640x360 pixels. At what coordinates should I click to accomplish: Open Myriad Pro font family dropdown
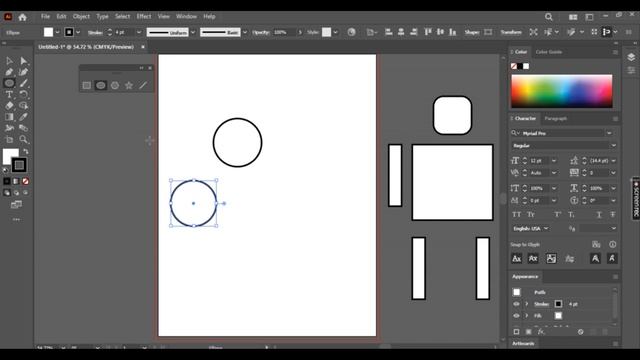609,133
